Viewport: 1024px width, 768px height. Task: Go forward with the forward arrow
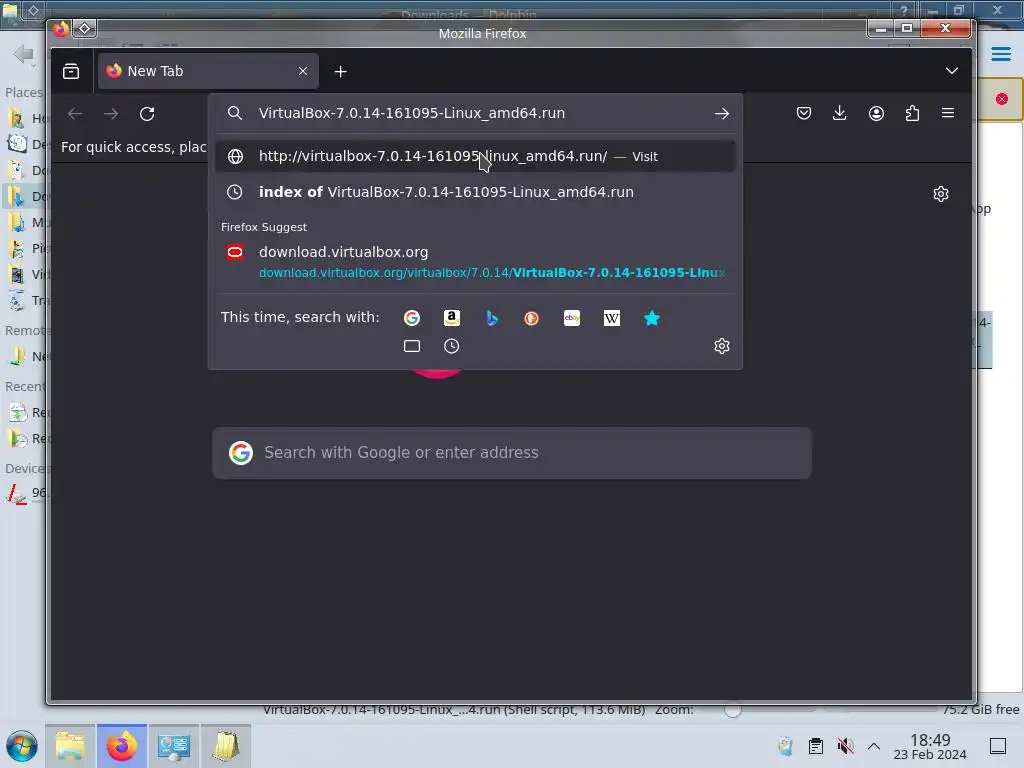pos(111,114)
